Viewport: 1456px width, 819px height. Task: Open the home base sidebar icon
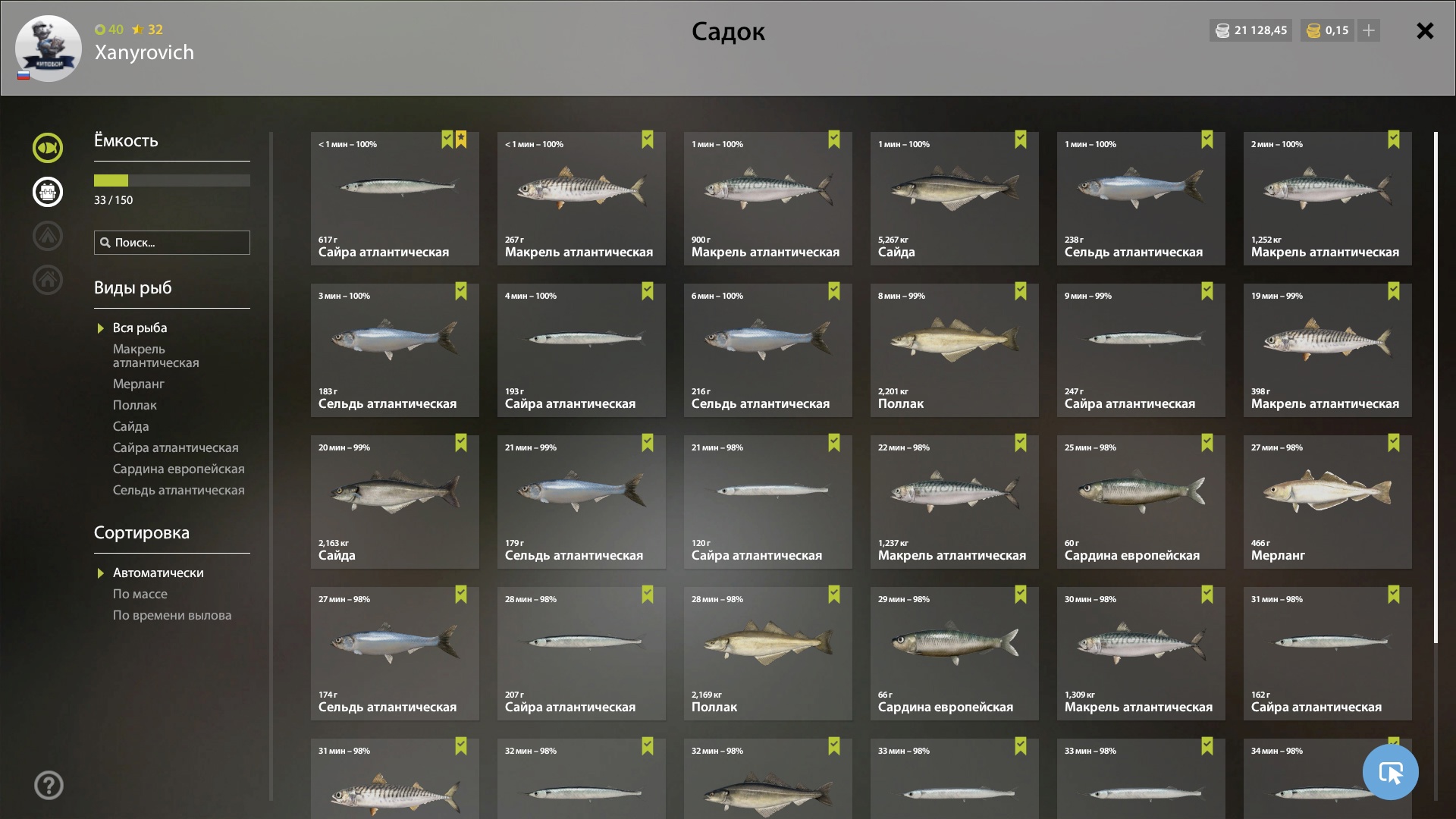pos(48,280)
